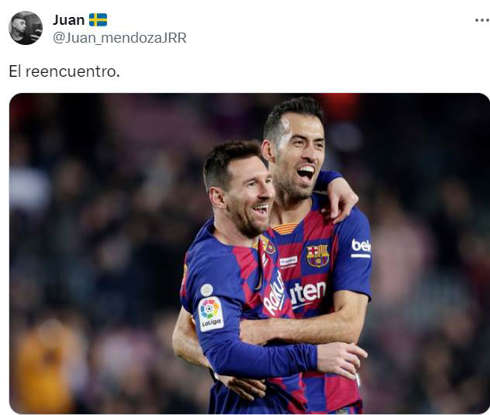Image resolution: width=490 pixels, height=415 pixels.
Task: Click Juan's round profile avatar
Action: 25,28
